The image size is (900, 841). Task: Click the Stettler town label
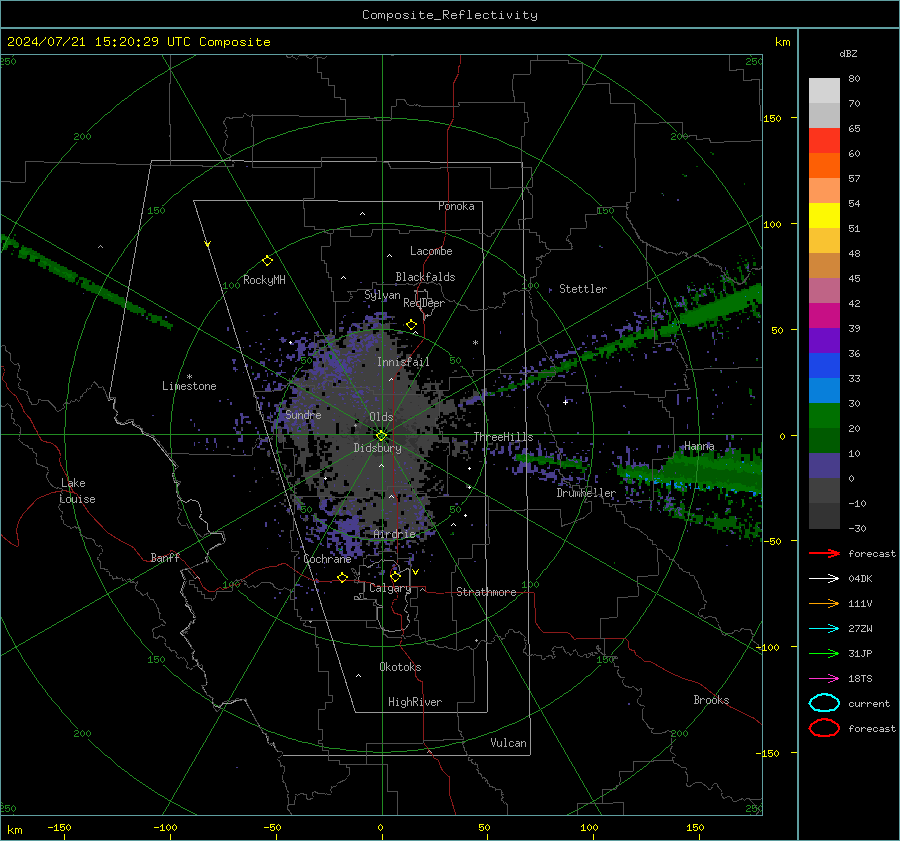(583, 289)
